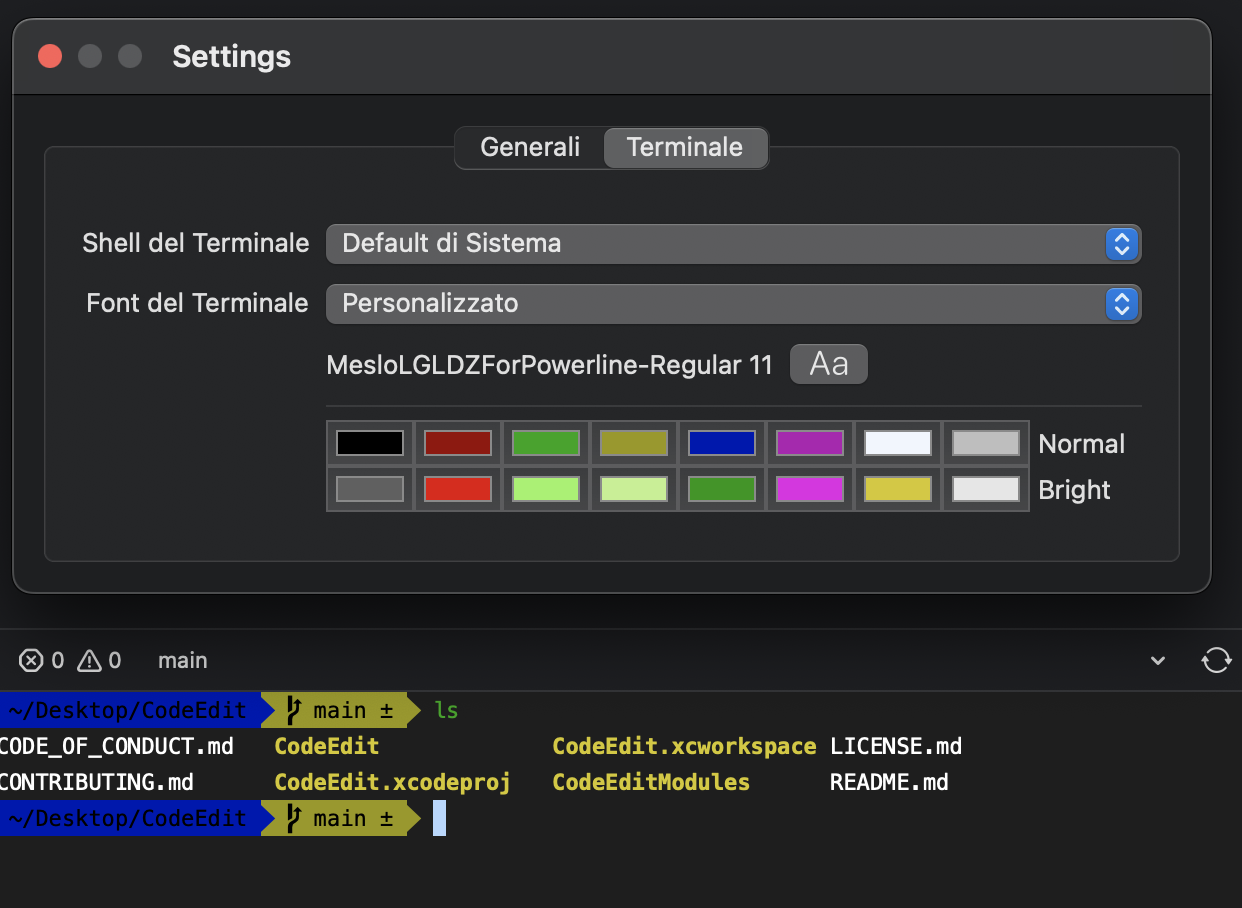The image size is (1242, 908).
Task: Pick the Normal olive yellow color swatch
Action: click(x=634, y=443)
